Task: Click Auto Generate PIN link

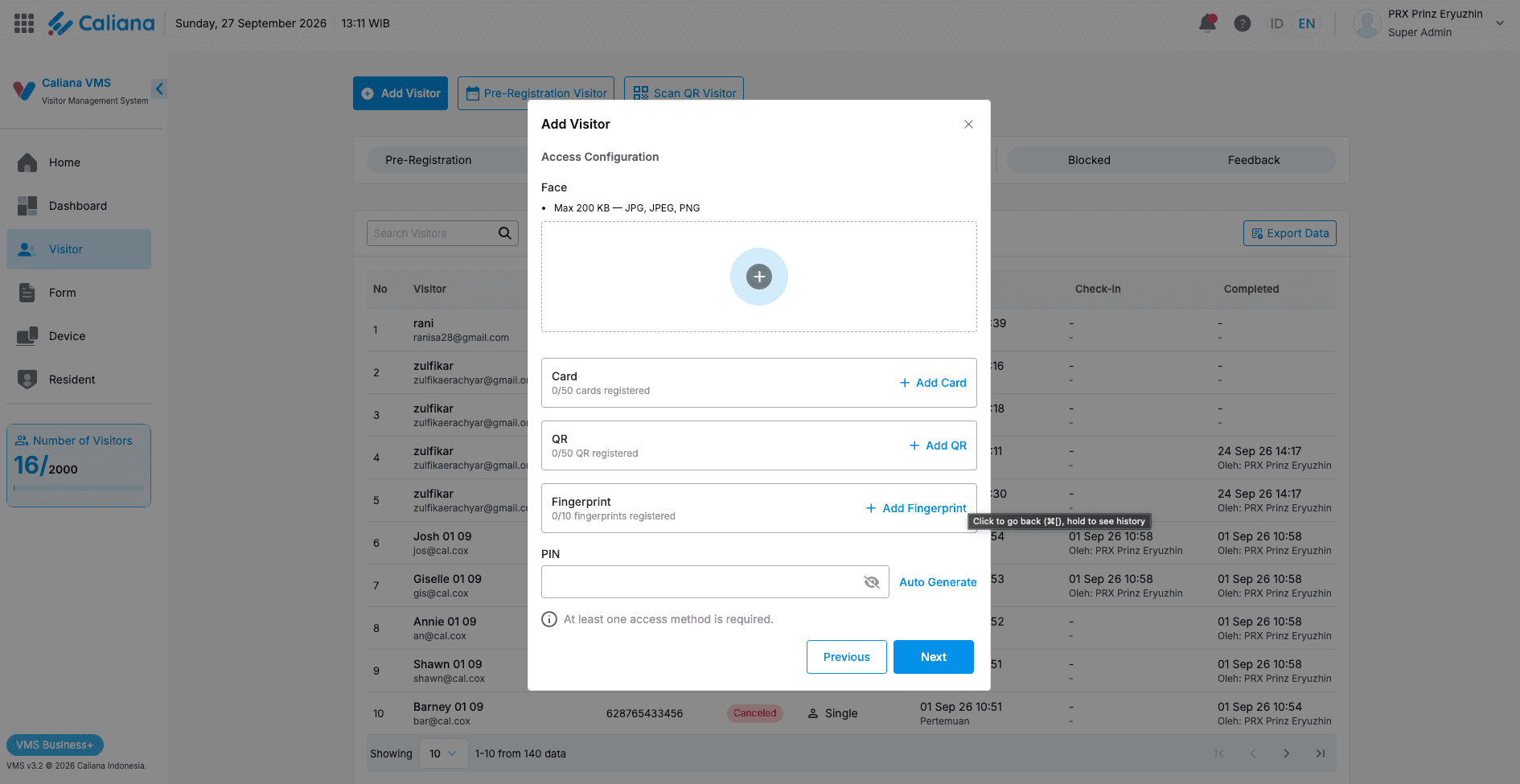Action: 938,582
